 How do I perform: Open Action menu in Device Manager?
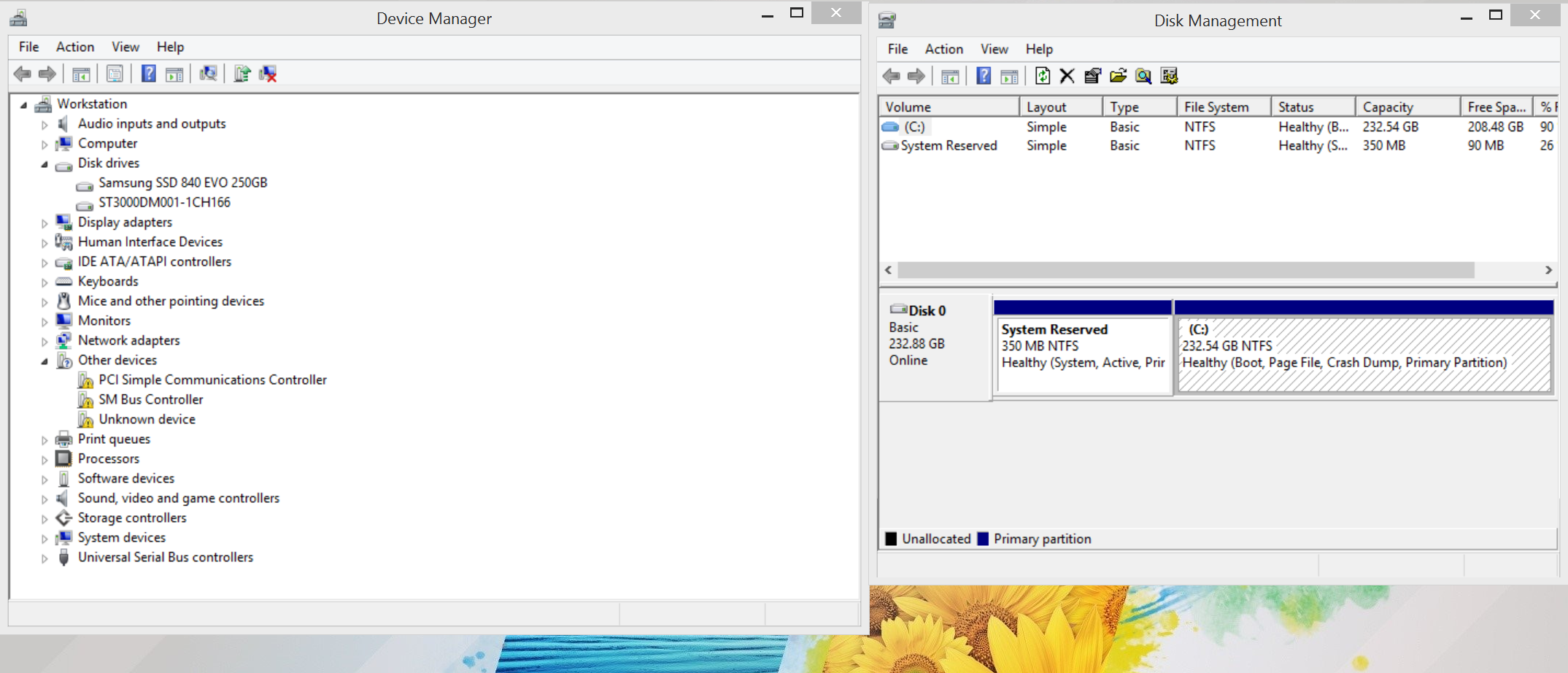[75, 47]
